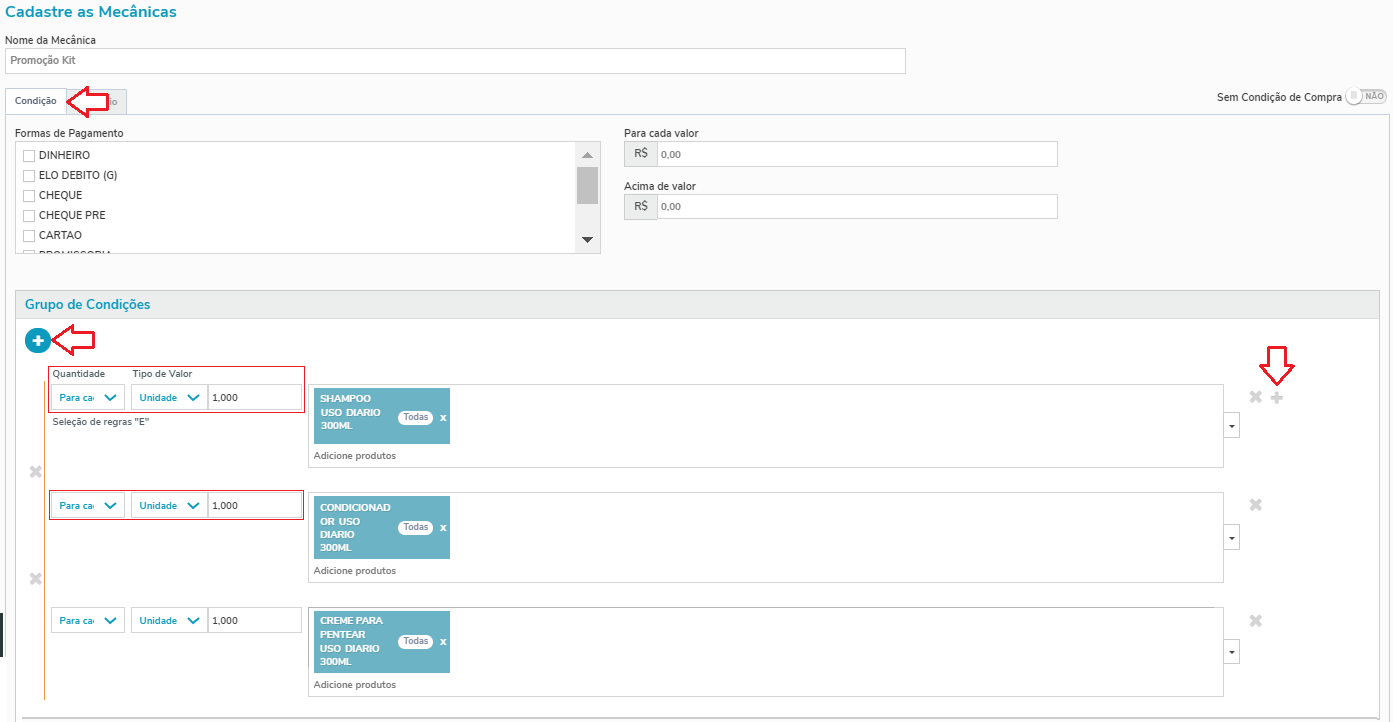This screenshot has width=1393, height=722.
Task: Click the payment list scroll-up arrow
Action: point(587,154)
